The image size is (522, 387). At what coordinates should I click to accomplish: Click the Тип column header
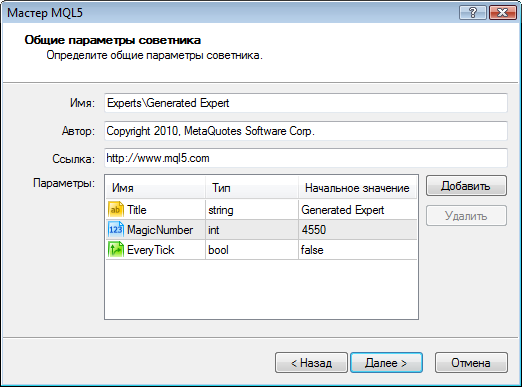[252, 188]
